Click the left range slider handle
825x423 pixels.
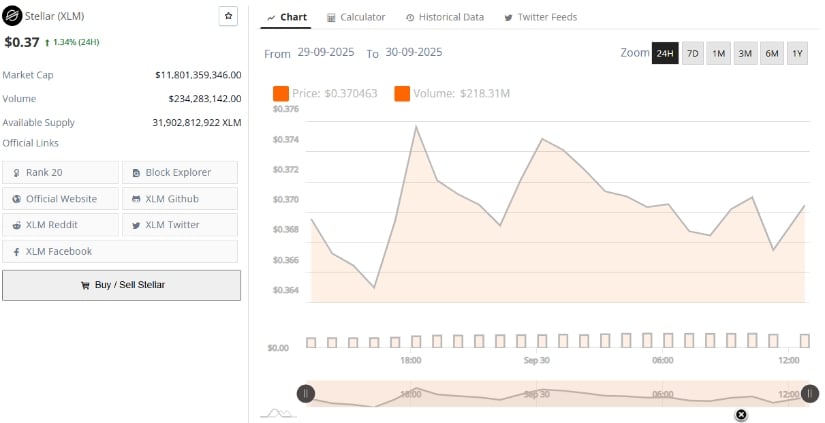pyautogui.click(x=306, y=394)
